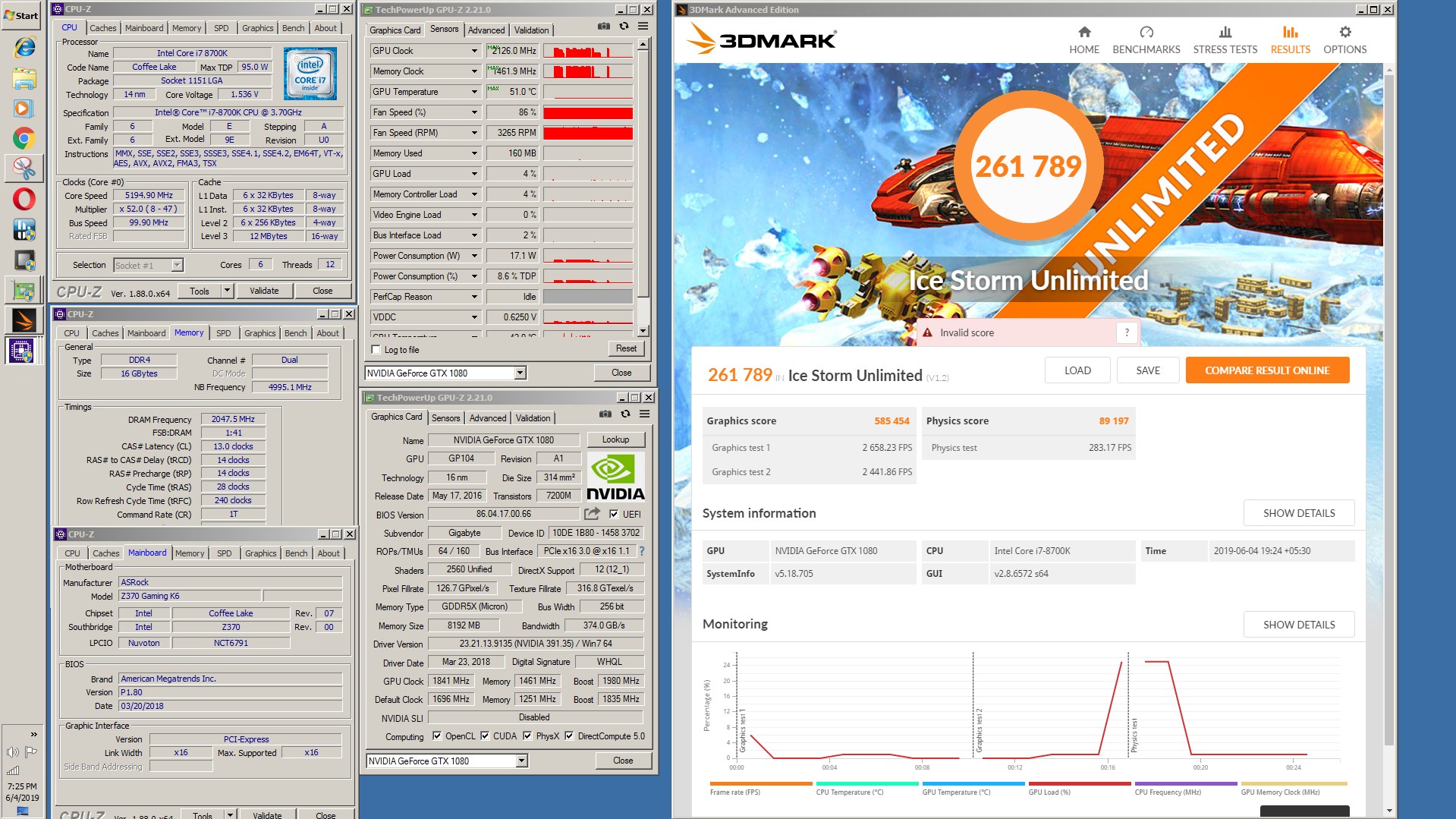Click the Windows Start button
Image resolution: width=1456 pixels, height=819 pixels.
(20, 15)
